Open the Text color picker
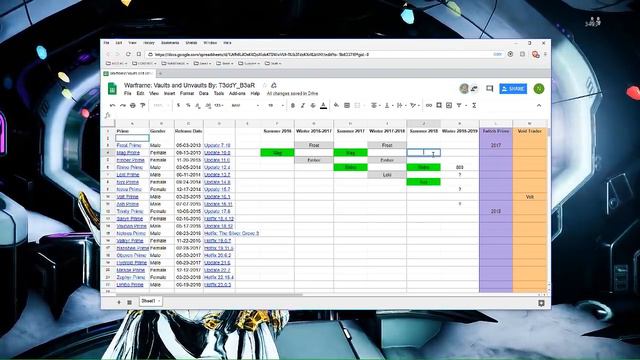Screen dimensions: 640x360 323,105
